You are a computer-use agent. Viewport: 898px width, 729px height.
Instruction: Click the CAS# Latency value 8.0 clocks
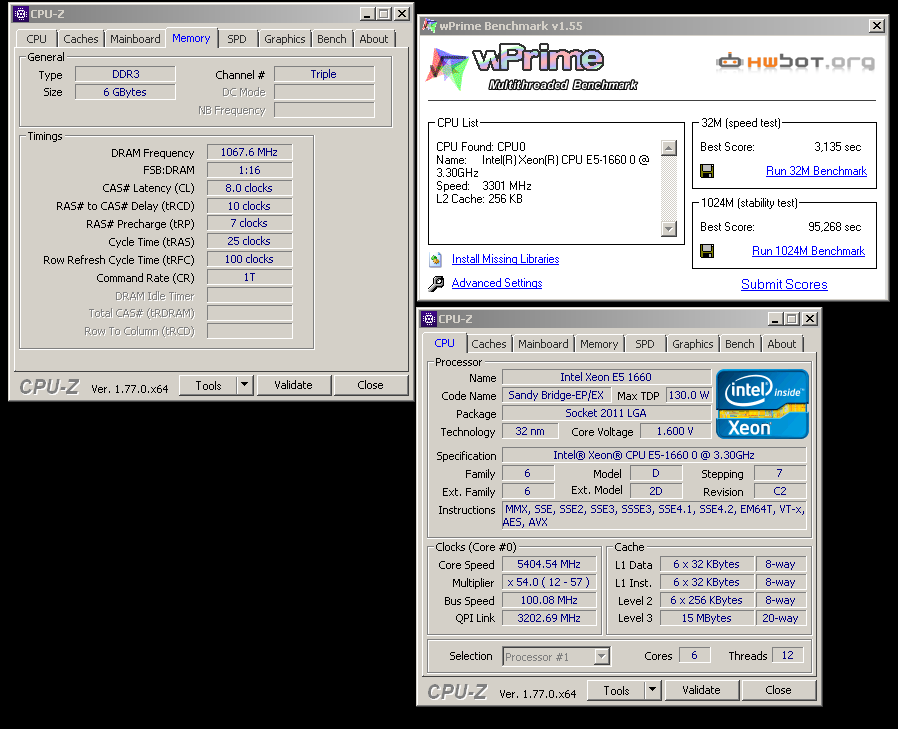pos(249,188)
